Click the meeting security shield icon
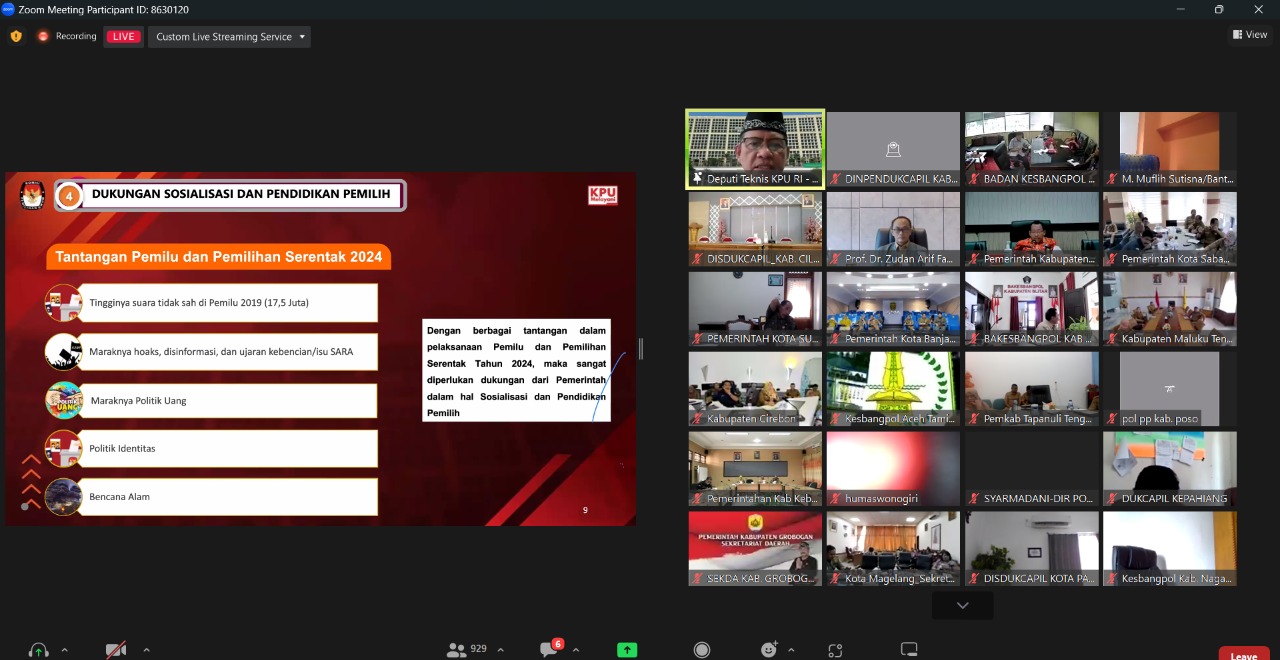Viewport: 1280px width, 660px height. (16, 37)
